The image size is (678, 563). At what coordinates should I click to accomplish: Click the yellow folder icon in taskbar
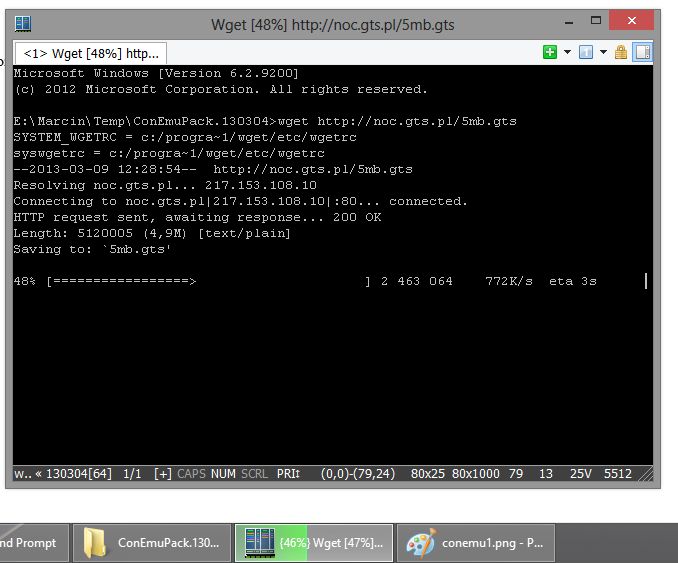[95, 543]
